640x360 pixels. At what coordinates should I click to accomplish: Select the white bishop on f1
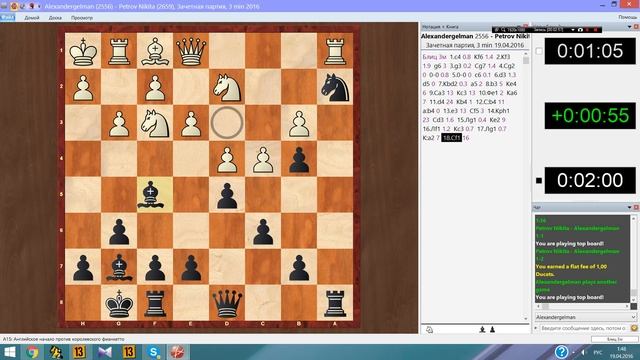pyautogui.click(x=155, y=51)
